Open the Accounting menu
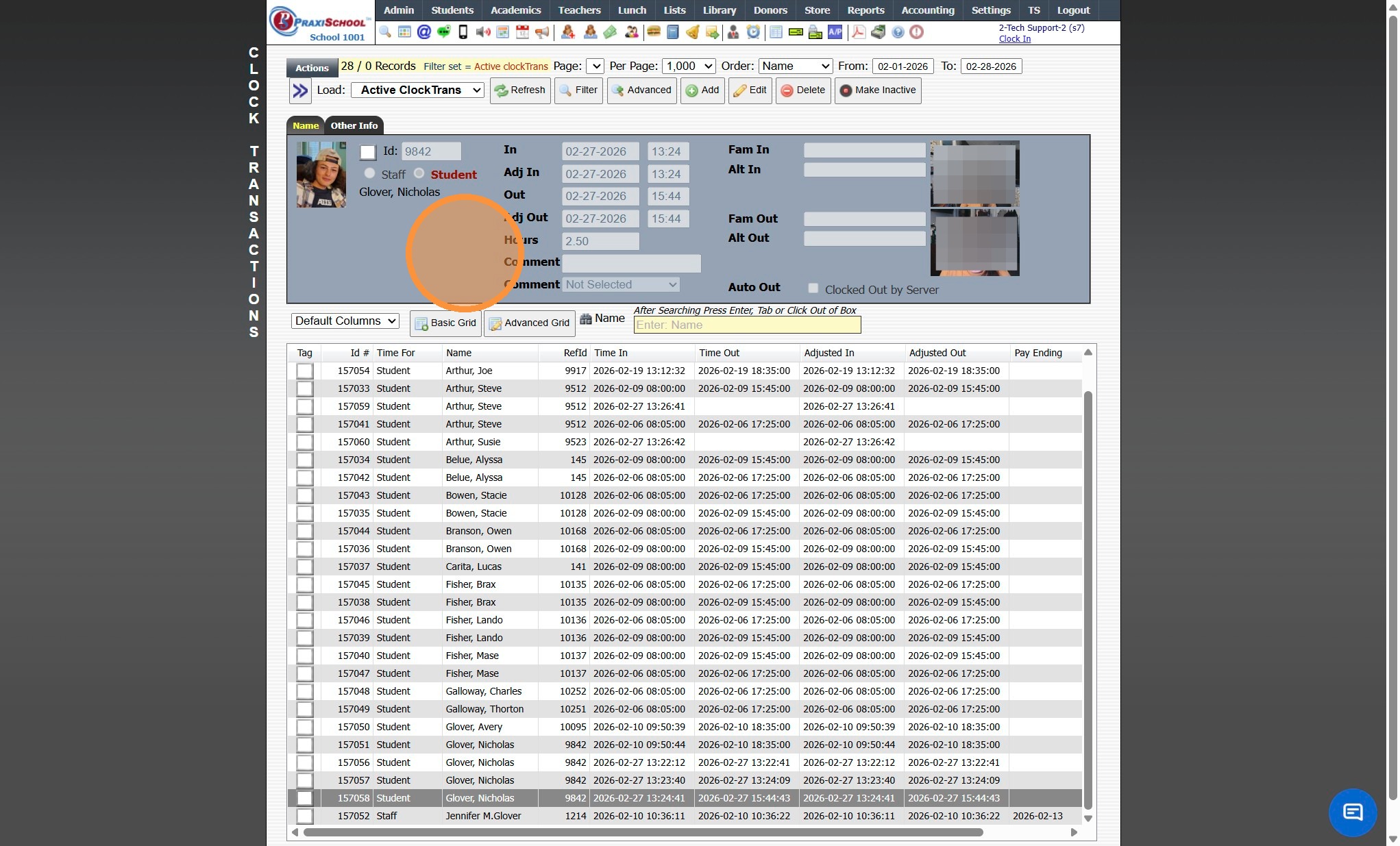This screenshot has width=1400, height=846. (927, 10)
